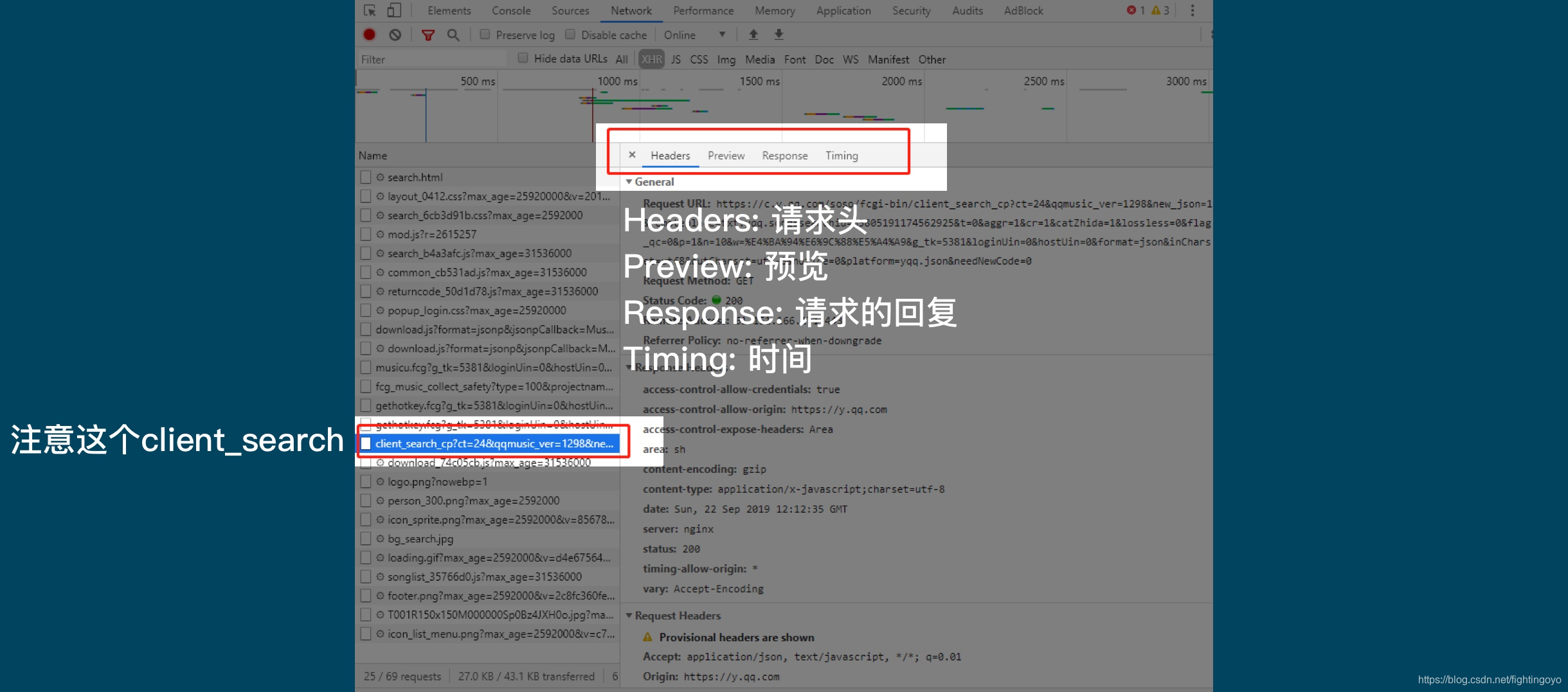Switch to the Elements tab
The image size is (1568, 692).
coord(449,10)
